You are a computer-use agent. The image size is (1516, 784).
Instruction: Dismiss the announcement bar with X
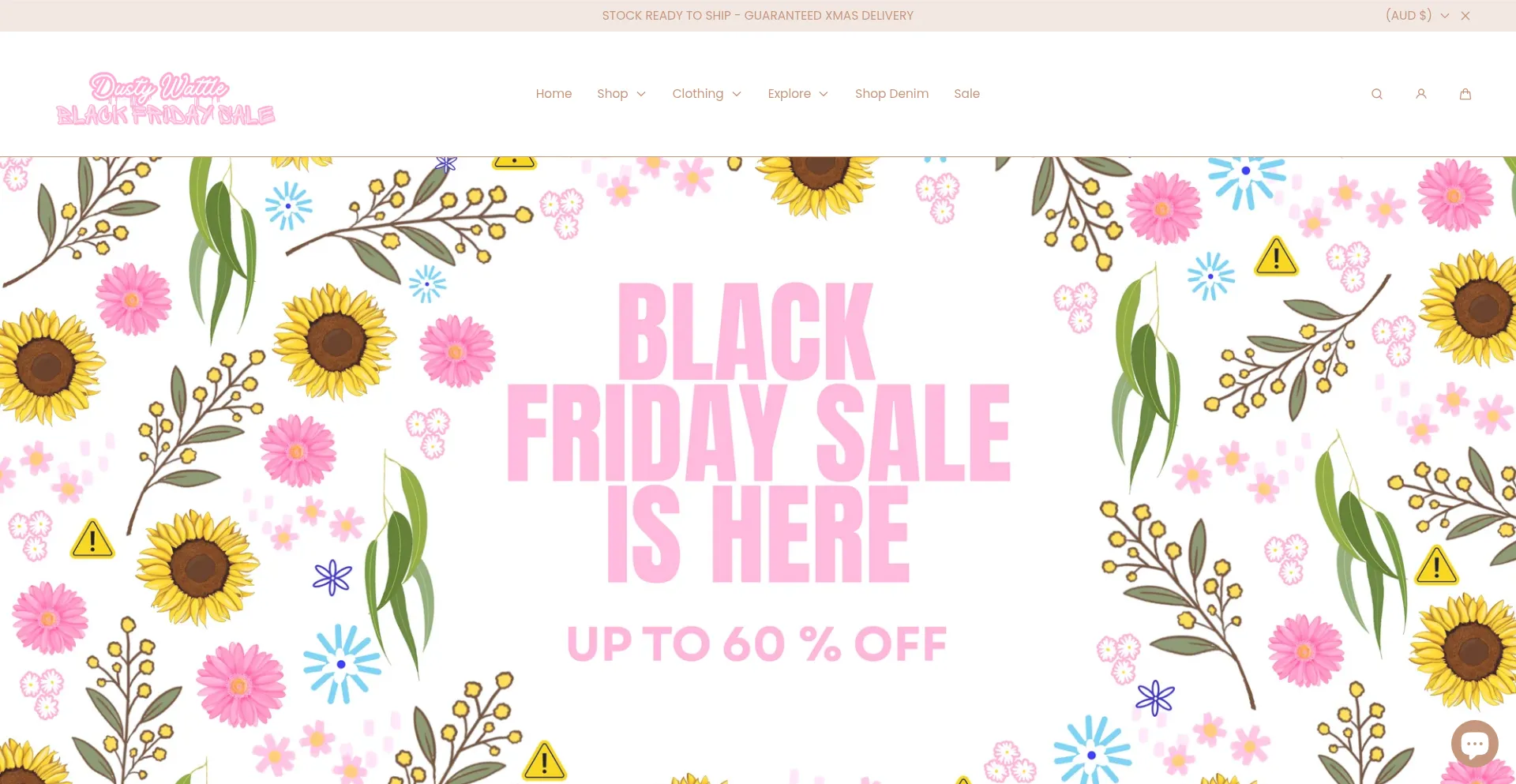pos(1465,16)
